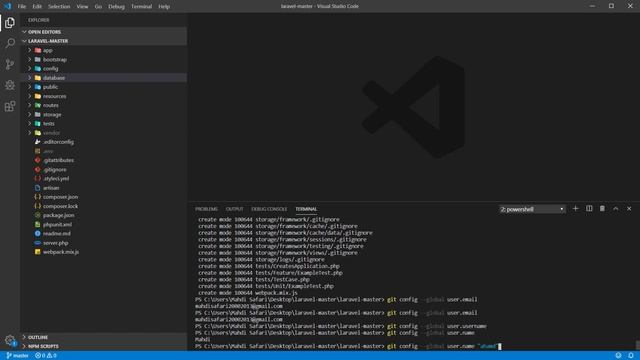Expand the tests folder

(104, 124)
